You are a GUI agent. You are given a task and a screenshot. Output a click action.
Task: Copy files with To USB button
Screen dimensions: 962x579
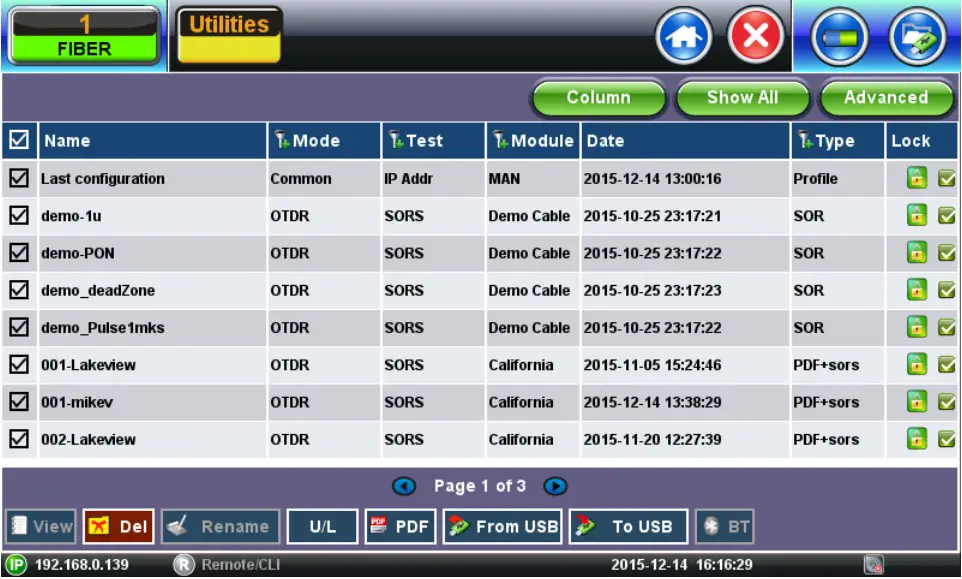[x=628, y=526]
